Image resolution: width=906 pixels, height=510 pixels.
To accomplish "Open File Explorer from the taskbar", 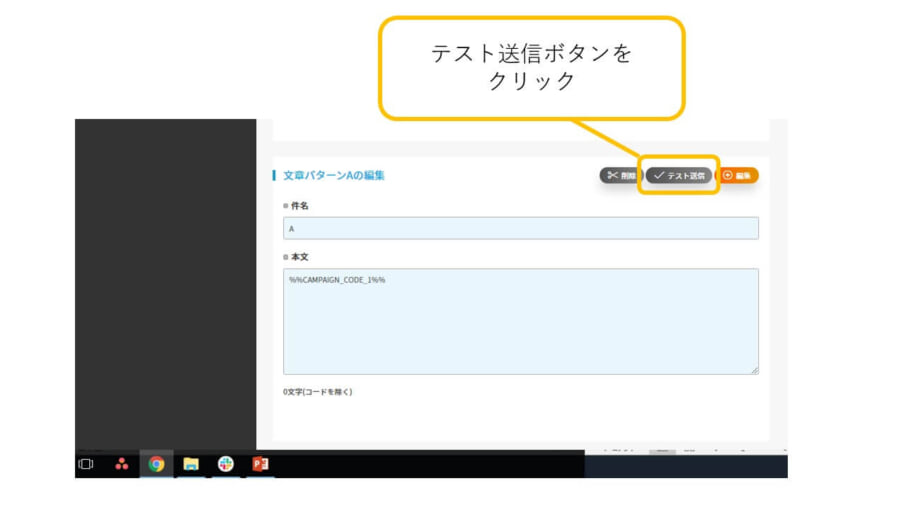I will tap(191, 464).
